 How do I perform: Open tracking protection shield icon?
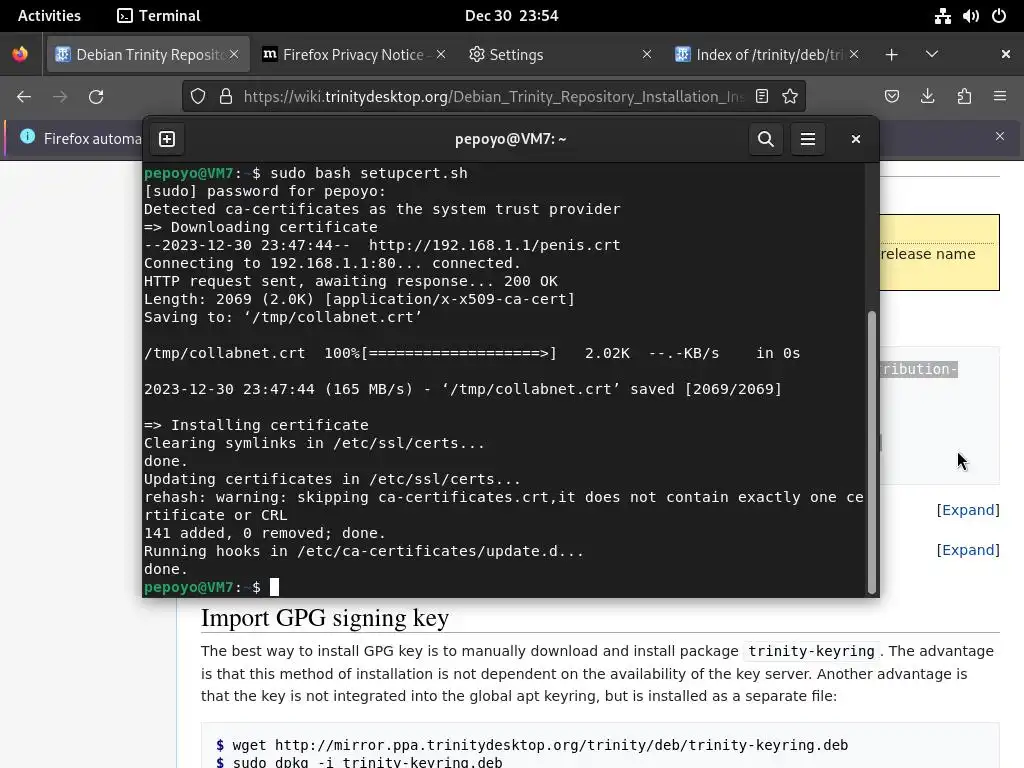point(198,97)
